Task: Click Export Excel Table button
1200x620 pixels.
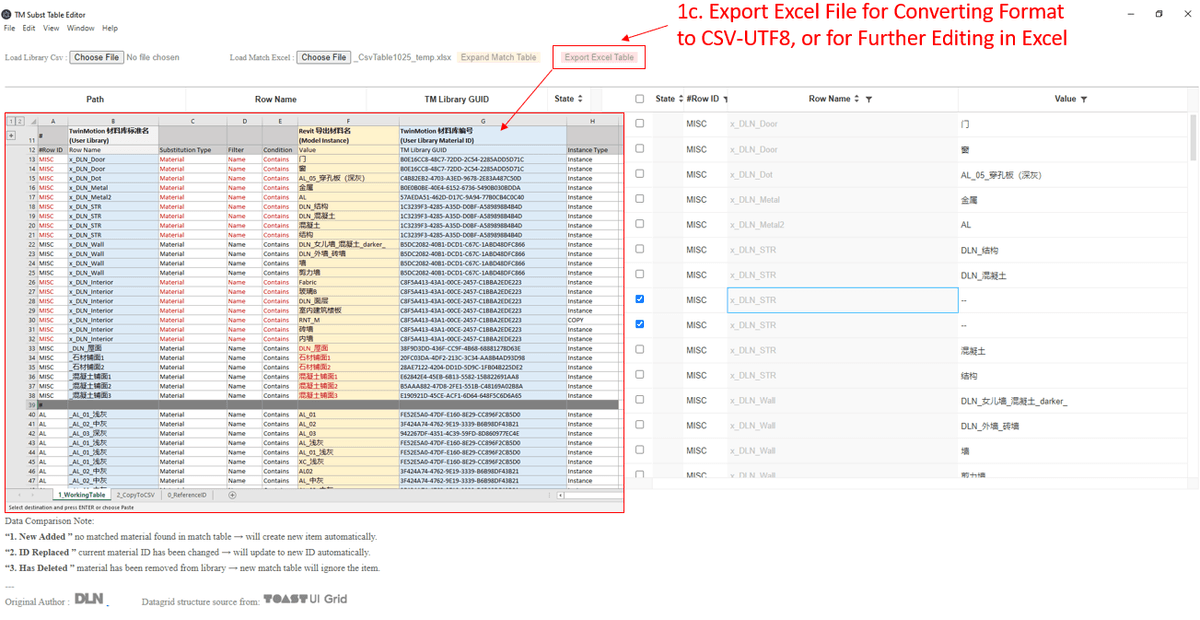Action: pyautogui.click(x=599, y=57)
